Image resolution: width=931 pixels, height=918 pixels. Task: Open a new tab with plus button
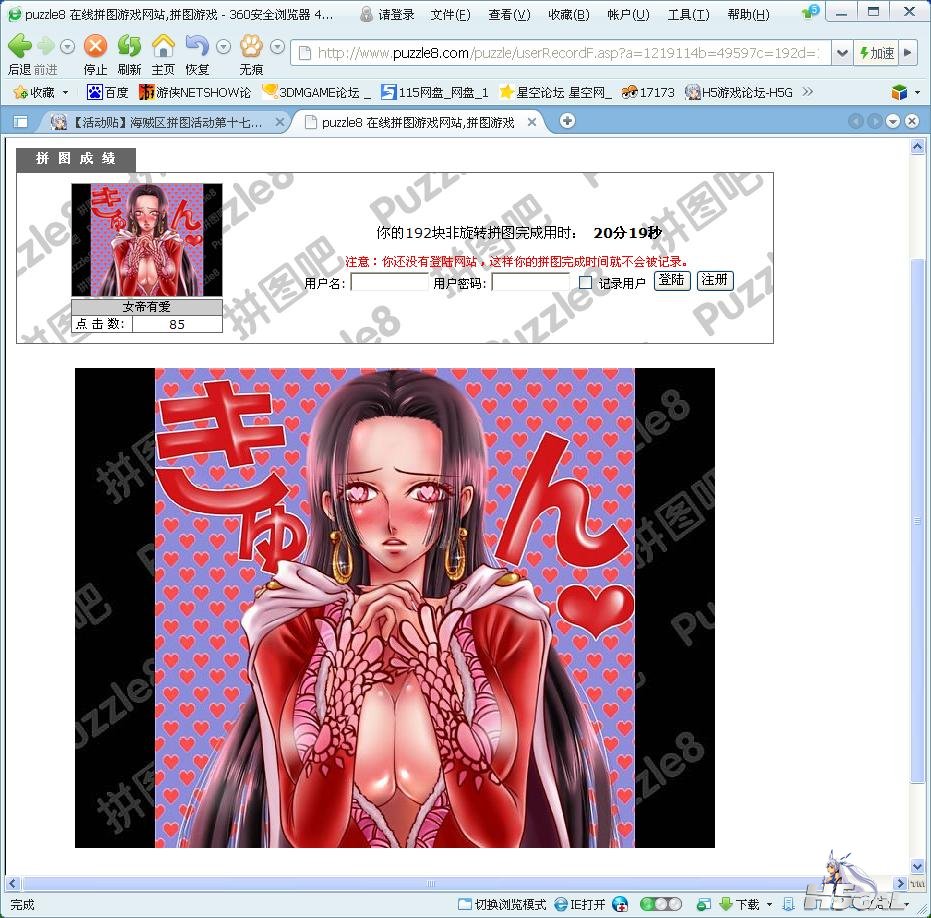click(567, 121)
